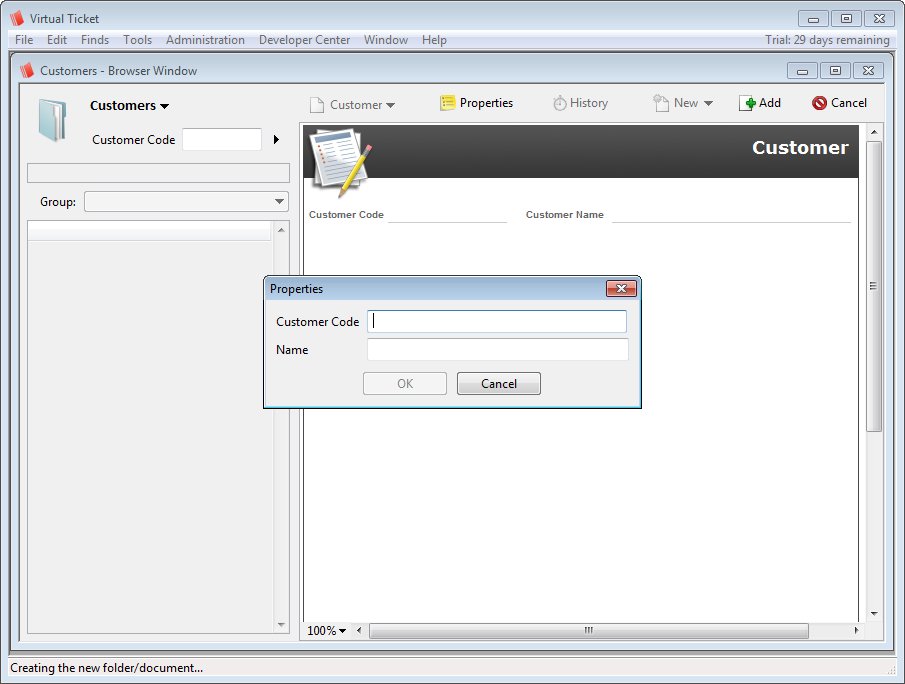Click the red Cancel icon in toolbar

(x=819, y=103)
